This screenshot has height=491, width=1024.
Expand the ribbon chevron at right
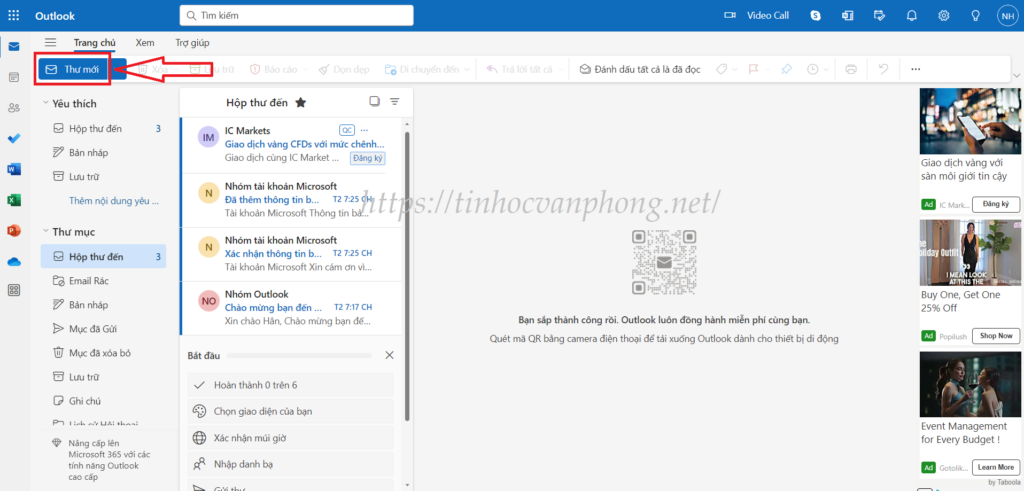coord(1016,78)
